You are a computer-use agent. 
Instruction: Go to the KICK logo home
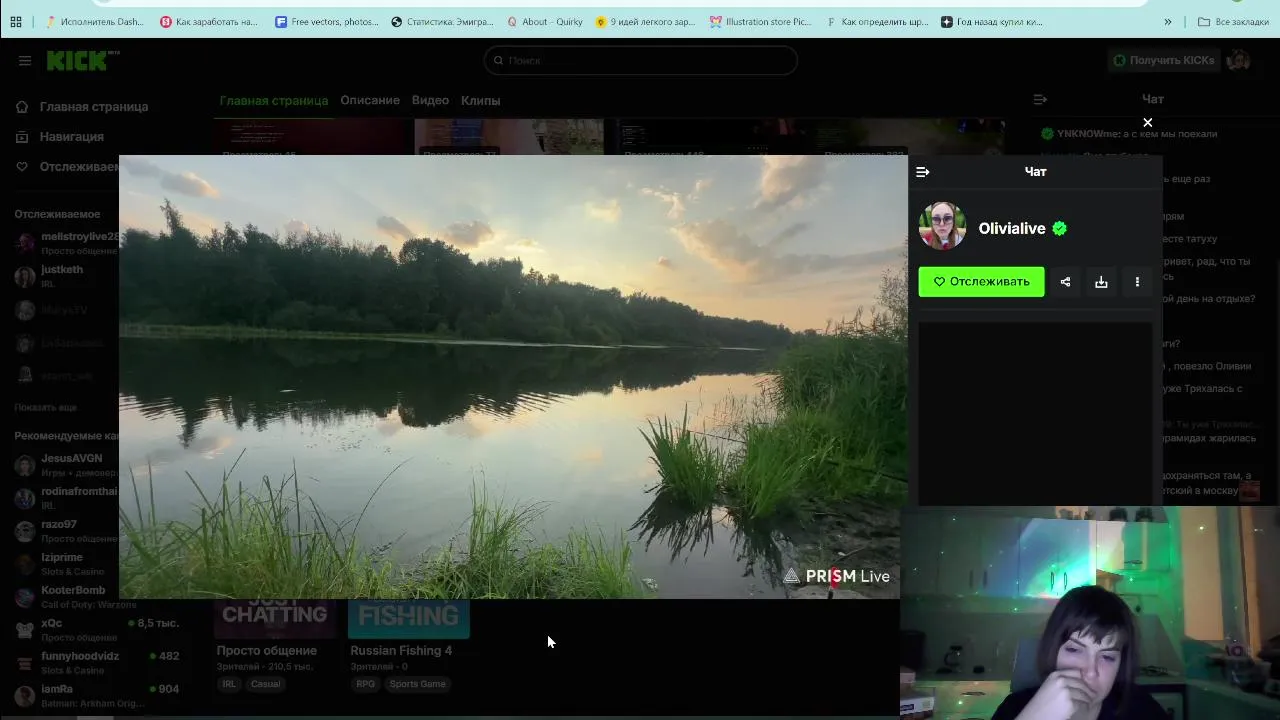[82, 61]
